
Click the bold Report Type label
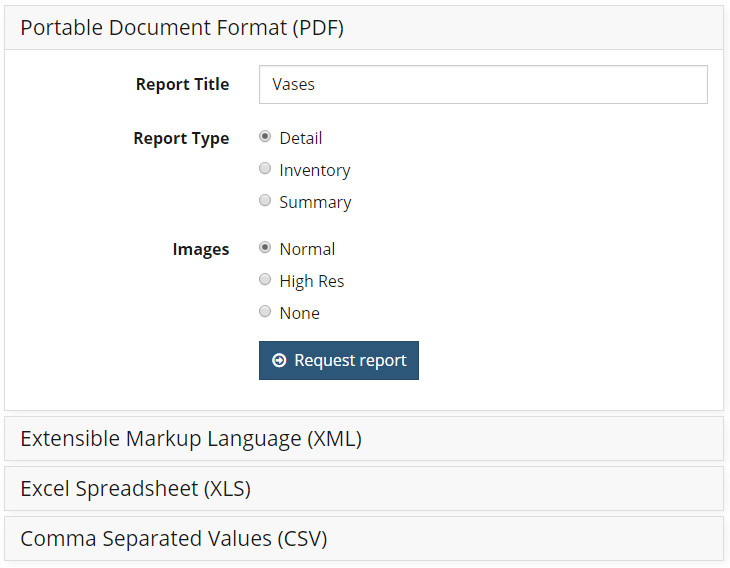[x=181, y=139]
